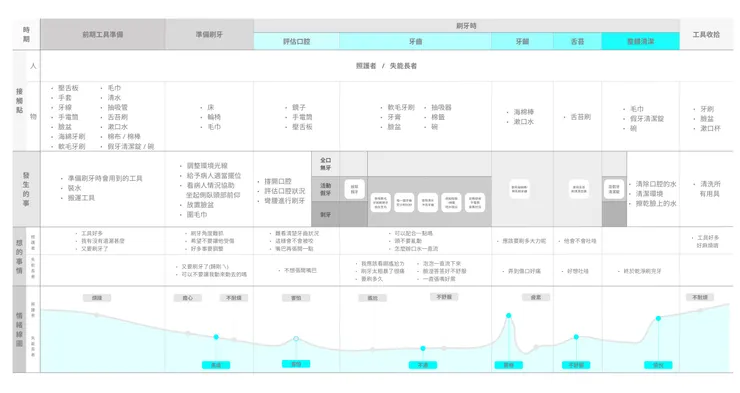740x393 pixels.
Task: Click the hollow emotion point in 評估口腔 column
Action: click(296, 339)
